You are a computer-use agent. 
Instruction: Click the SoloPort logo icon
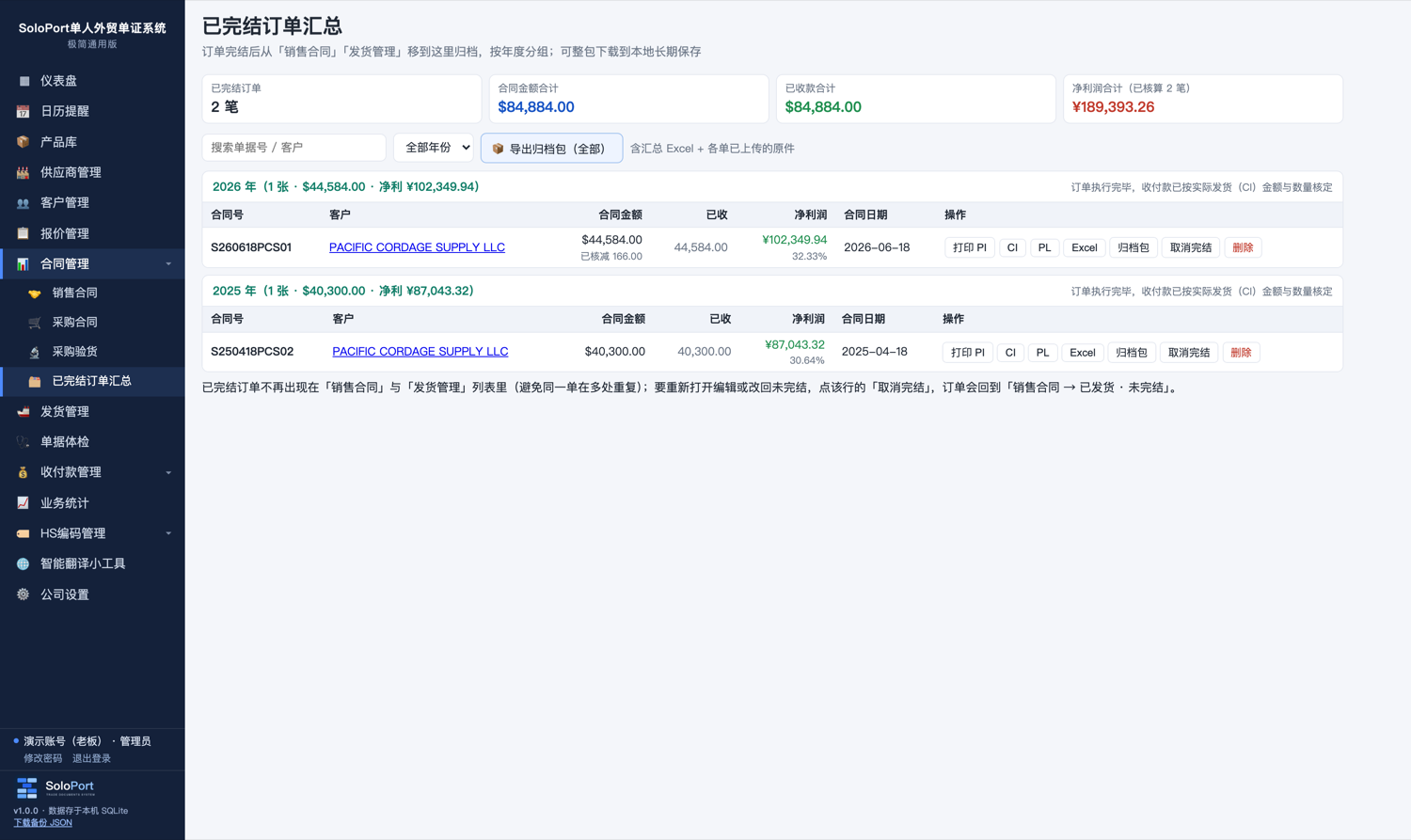(x=27, y=787)
